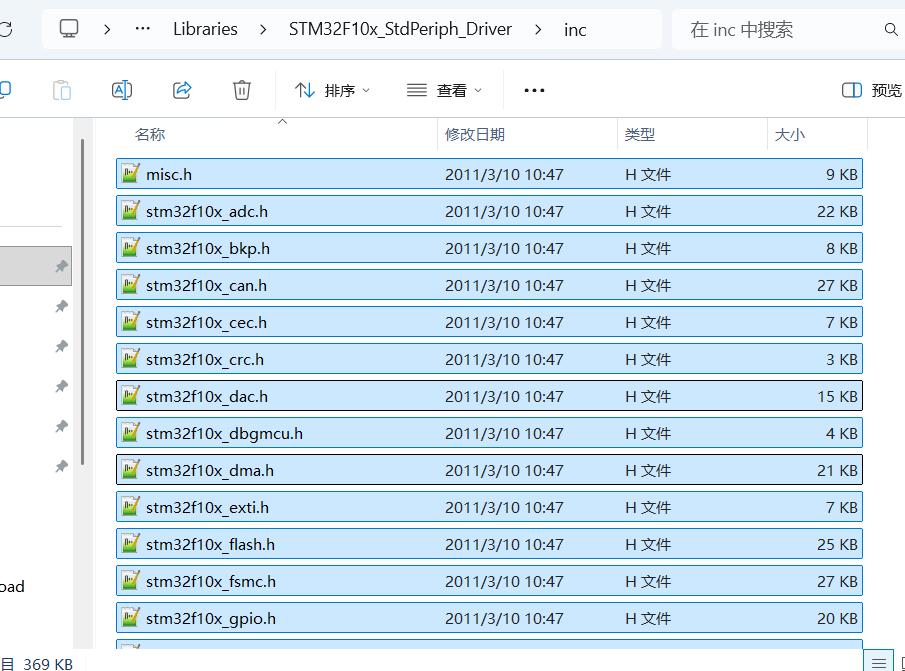Click the file icon of stm32f10x_dbgmcu.h

click(130, 432)
